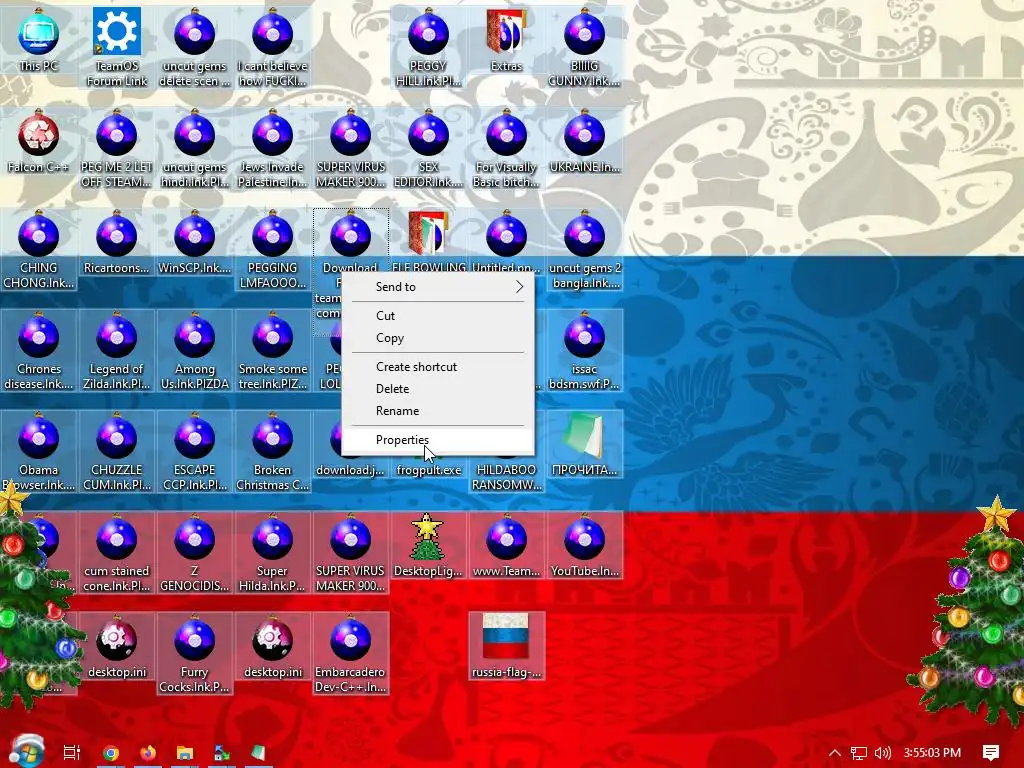Select the Ricartoons desktop icon
1024x768 pixels.
point(116,243)
